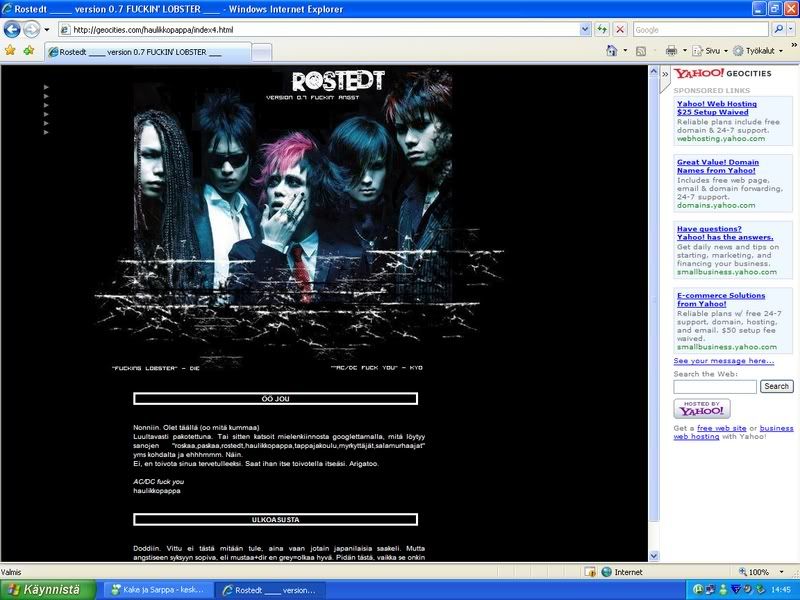Screen dimensions: 800x600
Task: Click the 14:45 system clock
Action: 781,590
